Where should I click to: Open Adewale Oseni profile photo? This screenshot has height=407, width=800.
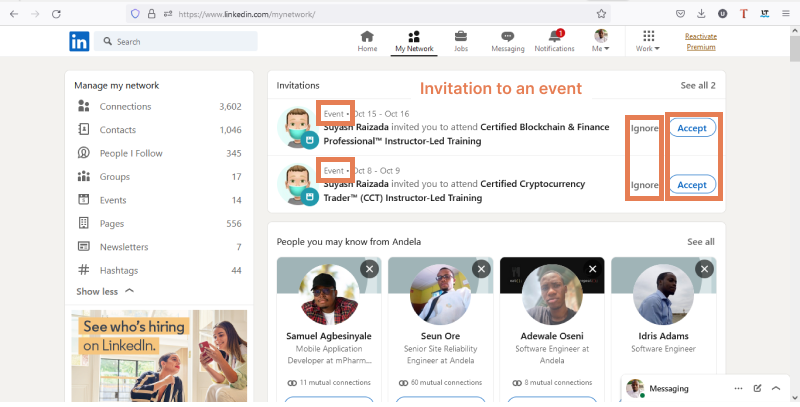coord(552,294)
